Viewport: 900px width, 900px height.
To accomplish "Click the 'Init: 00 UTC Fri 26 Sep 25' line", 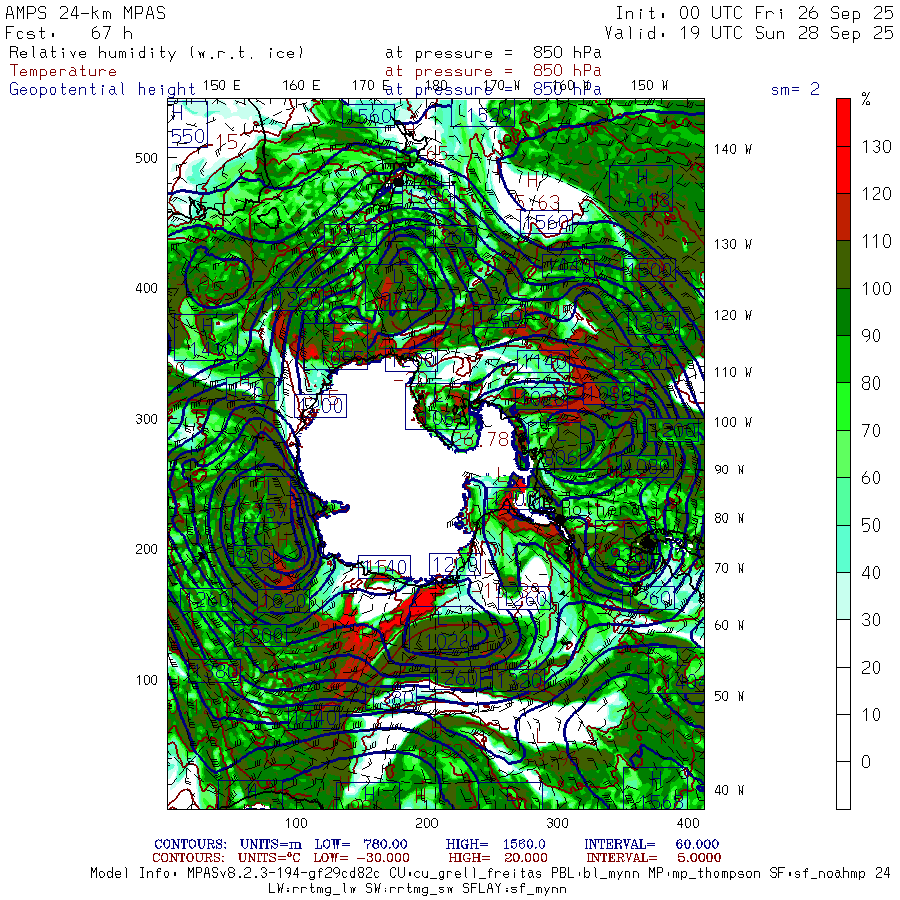I will tap(754, 13).
